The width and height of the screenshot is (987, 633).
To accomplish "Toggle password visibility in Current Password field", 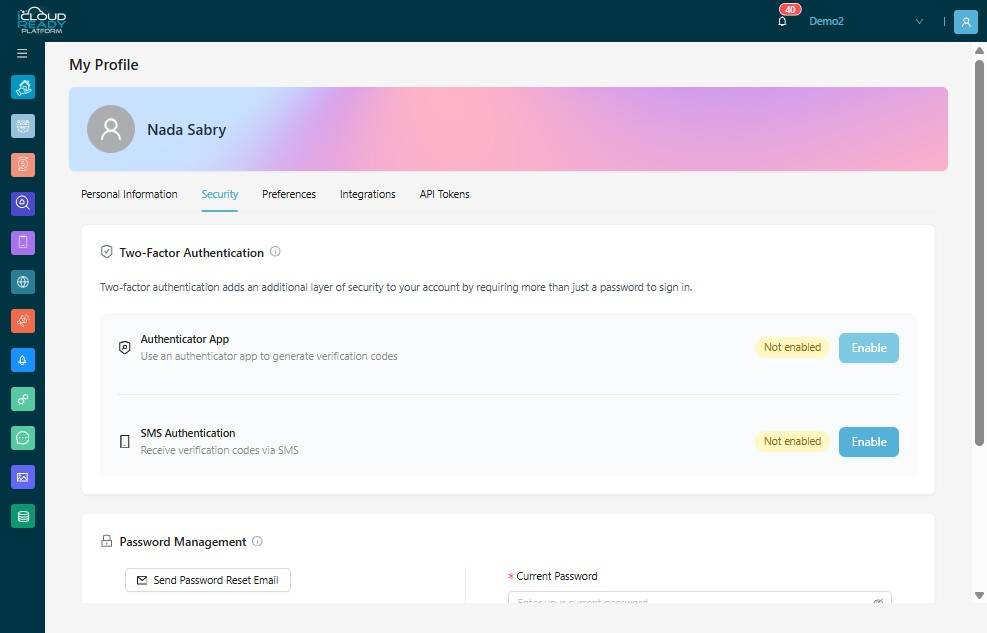I will (x=878, y=601).
